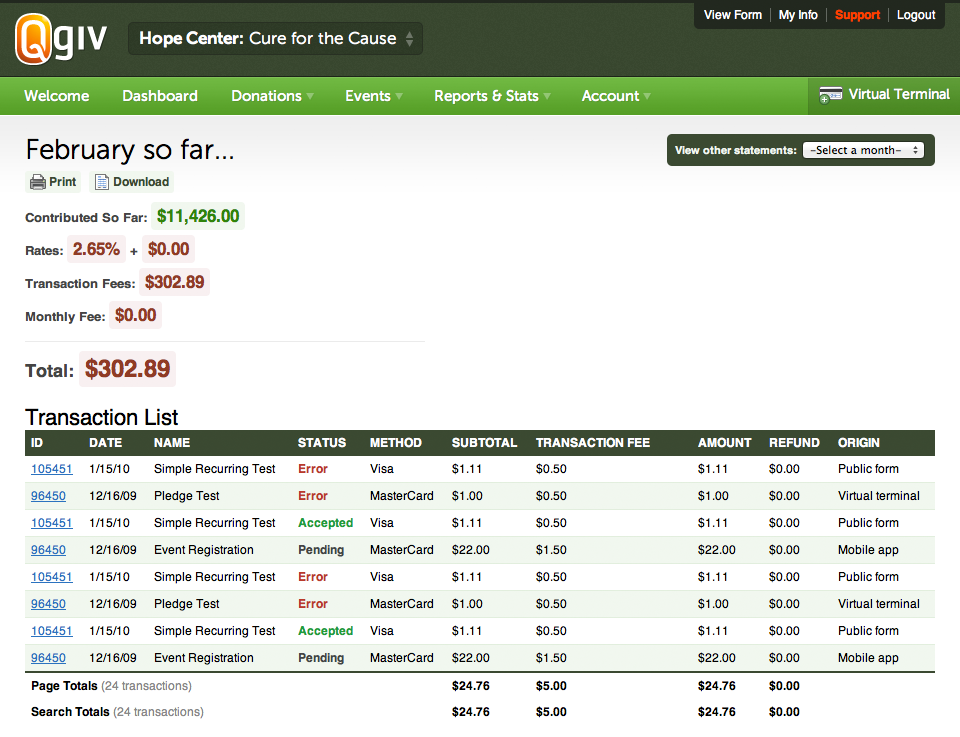Click the SUBTOTAL column header
Image resolution: width=960 pixels, height=737 pixels.
tap(484, 443)
